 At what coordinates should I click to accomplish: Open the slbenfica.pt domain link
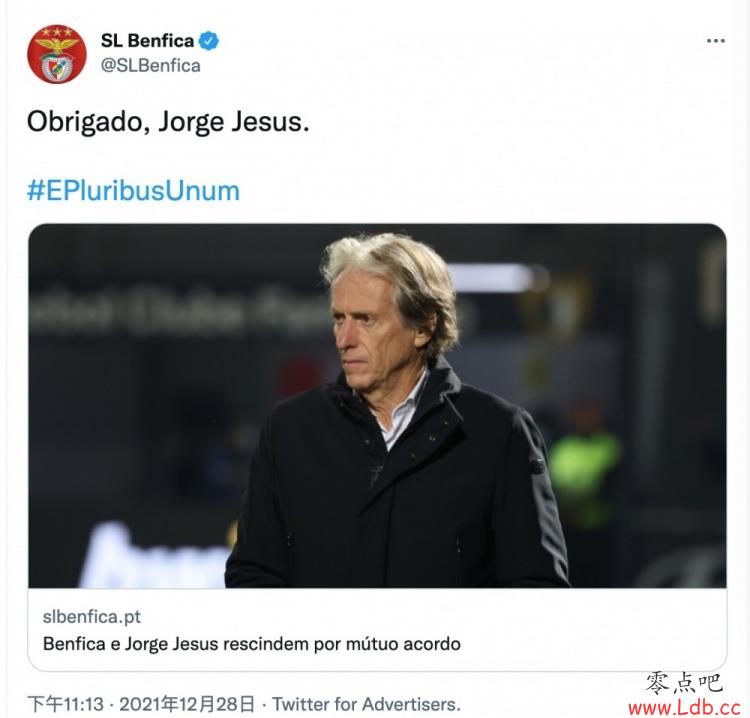(x=92, y=617)
